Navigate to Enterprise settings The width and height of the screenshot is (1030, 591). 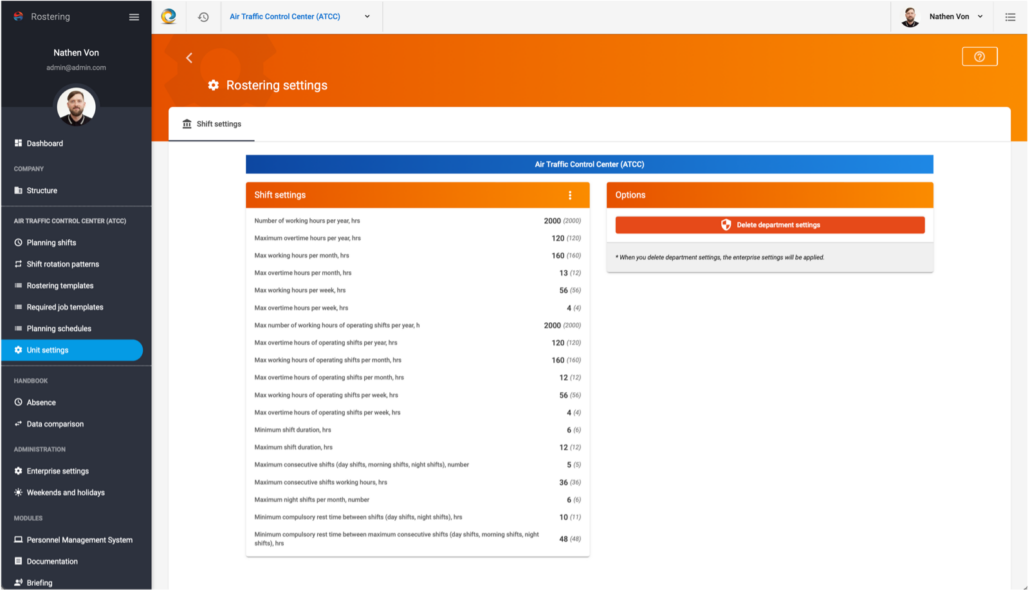click(x=57, y=471)
